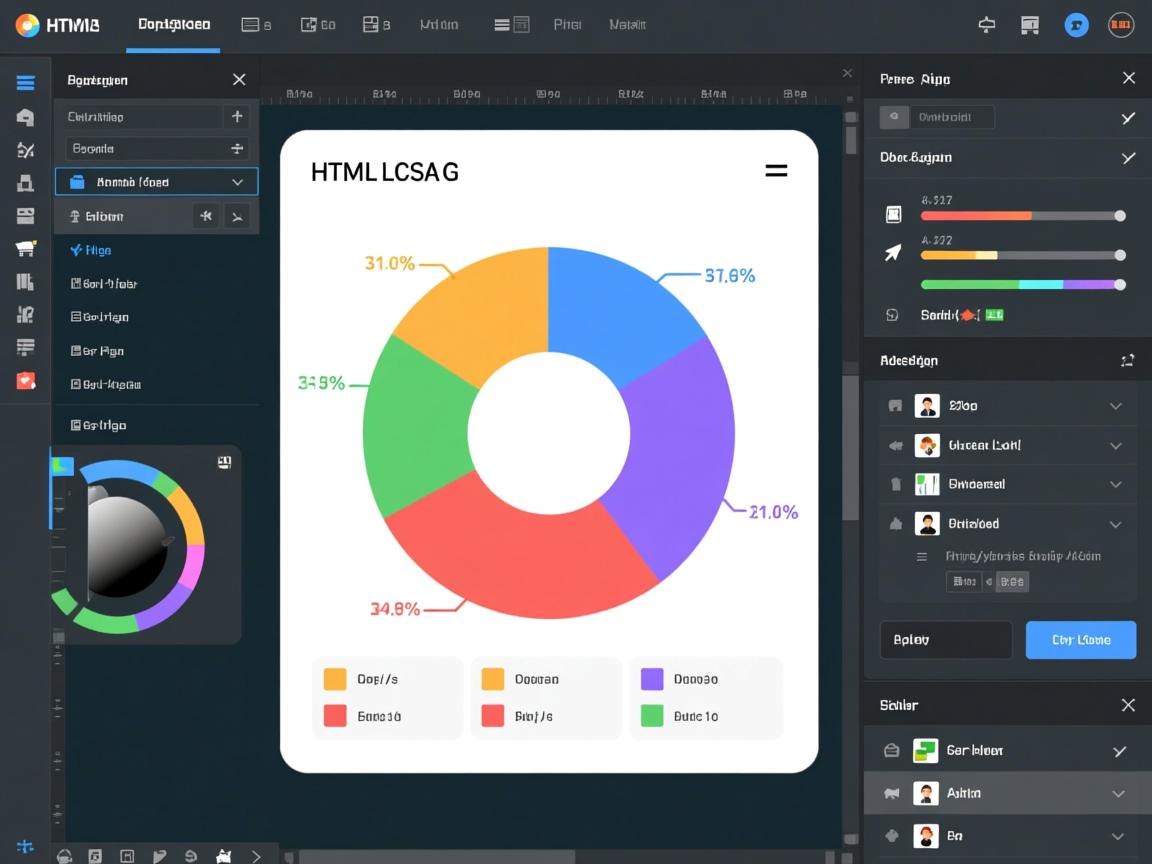
Task: Expand the highlighted 'Ahitm' row chevron
Action: tap(1118, 794)
